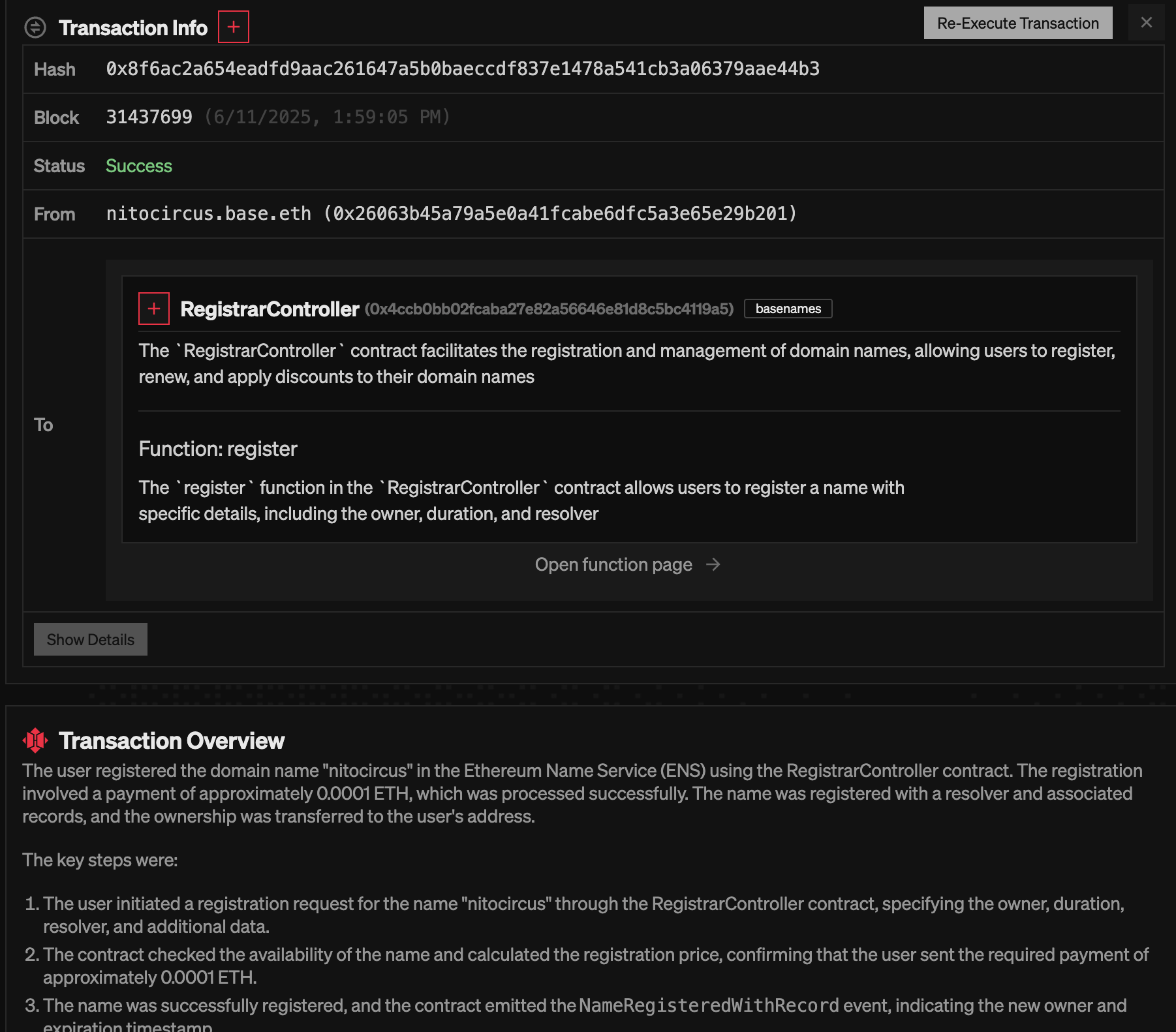Click the RegistrarController contract address
Viewport: 1176px width, 1032px height.
point(550,309)
